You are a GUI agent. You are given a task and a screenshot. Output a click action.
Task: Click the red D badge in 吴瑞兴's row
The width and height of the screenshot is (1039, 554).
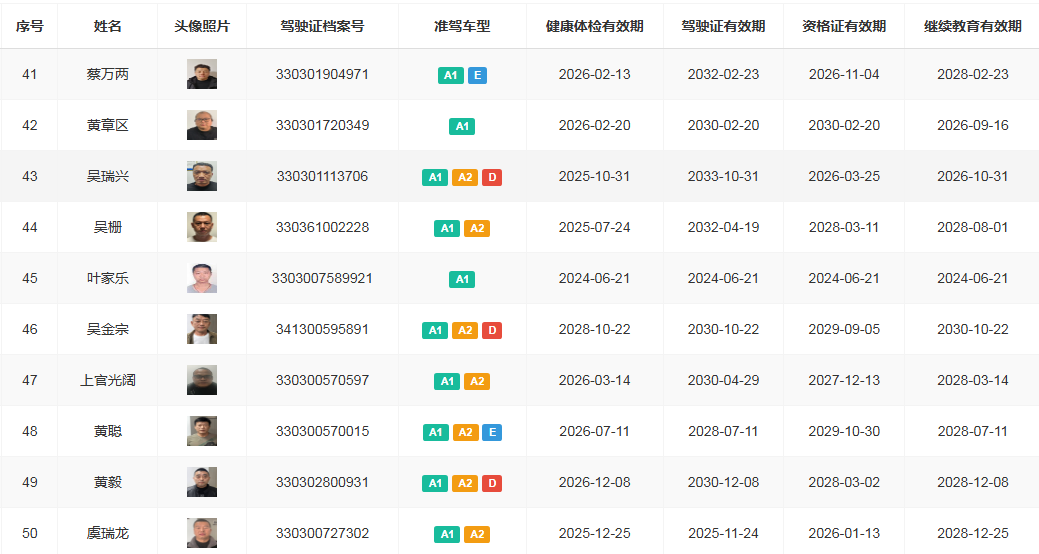click(491, 177)
